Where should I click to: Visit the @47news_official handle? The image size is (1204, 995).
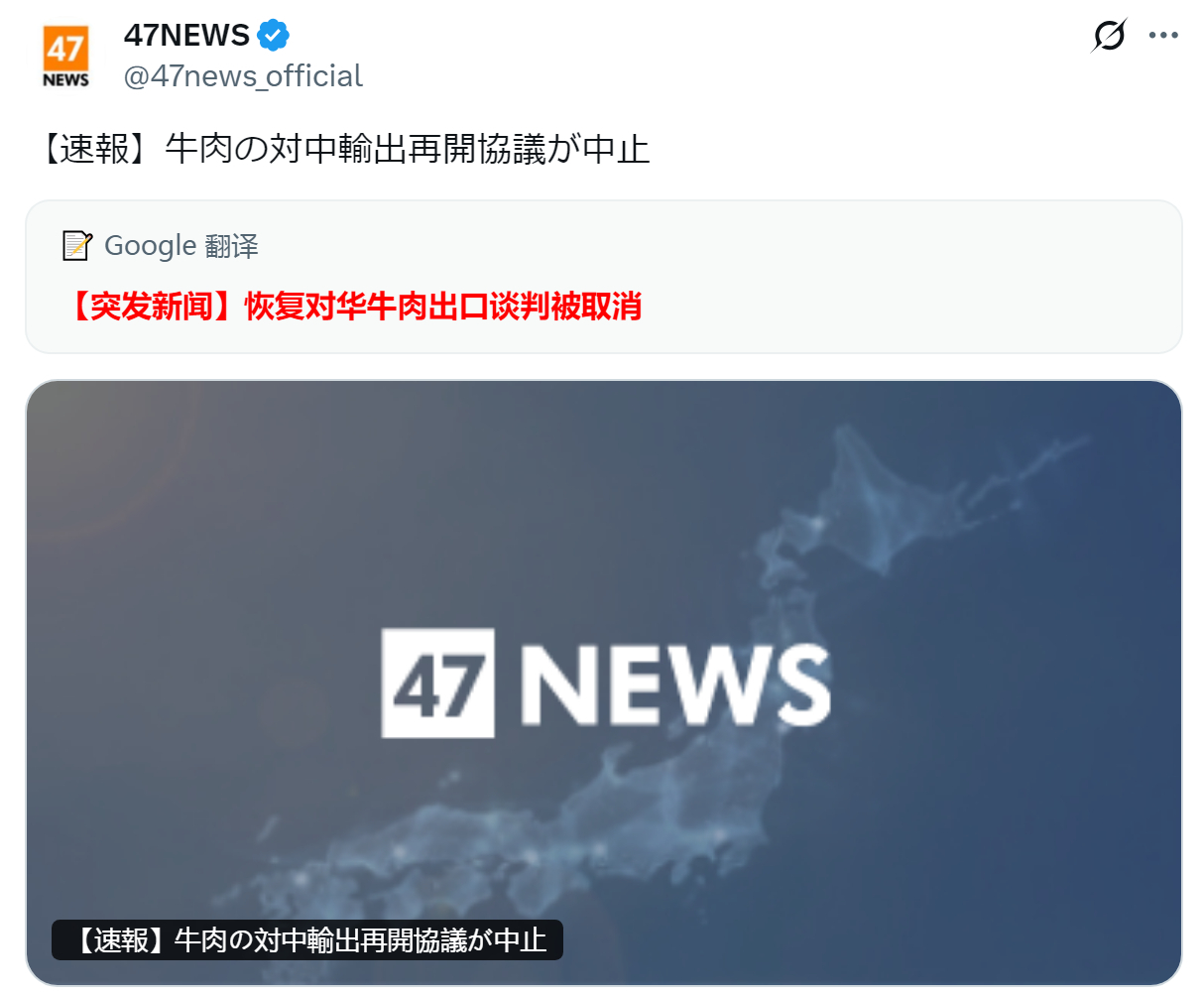(x=243, y=76)
